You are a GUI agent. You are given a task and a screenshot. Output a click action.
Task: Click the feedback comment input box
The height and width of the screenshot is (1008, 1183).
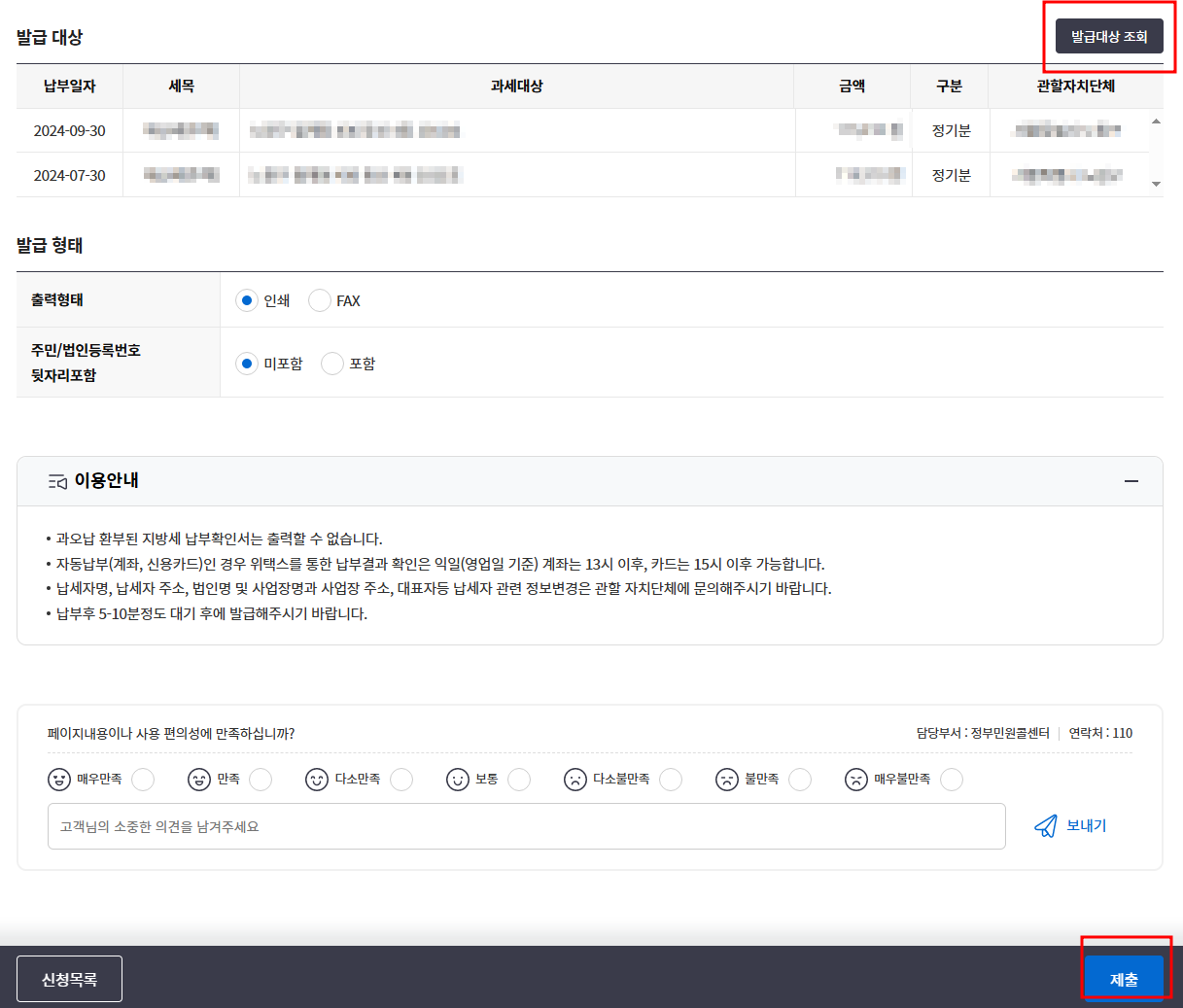526,826
